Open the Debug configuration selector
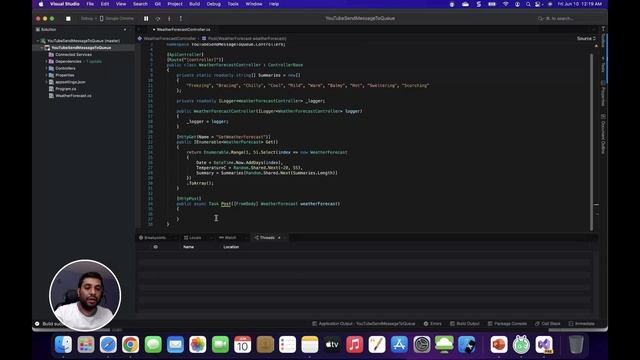The height and width of the screenshot is (360, 640). click(88, 18)
